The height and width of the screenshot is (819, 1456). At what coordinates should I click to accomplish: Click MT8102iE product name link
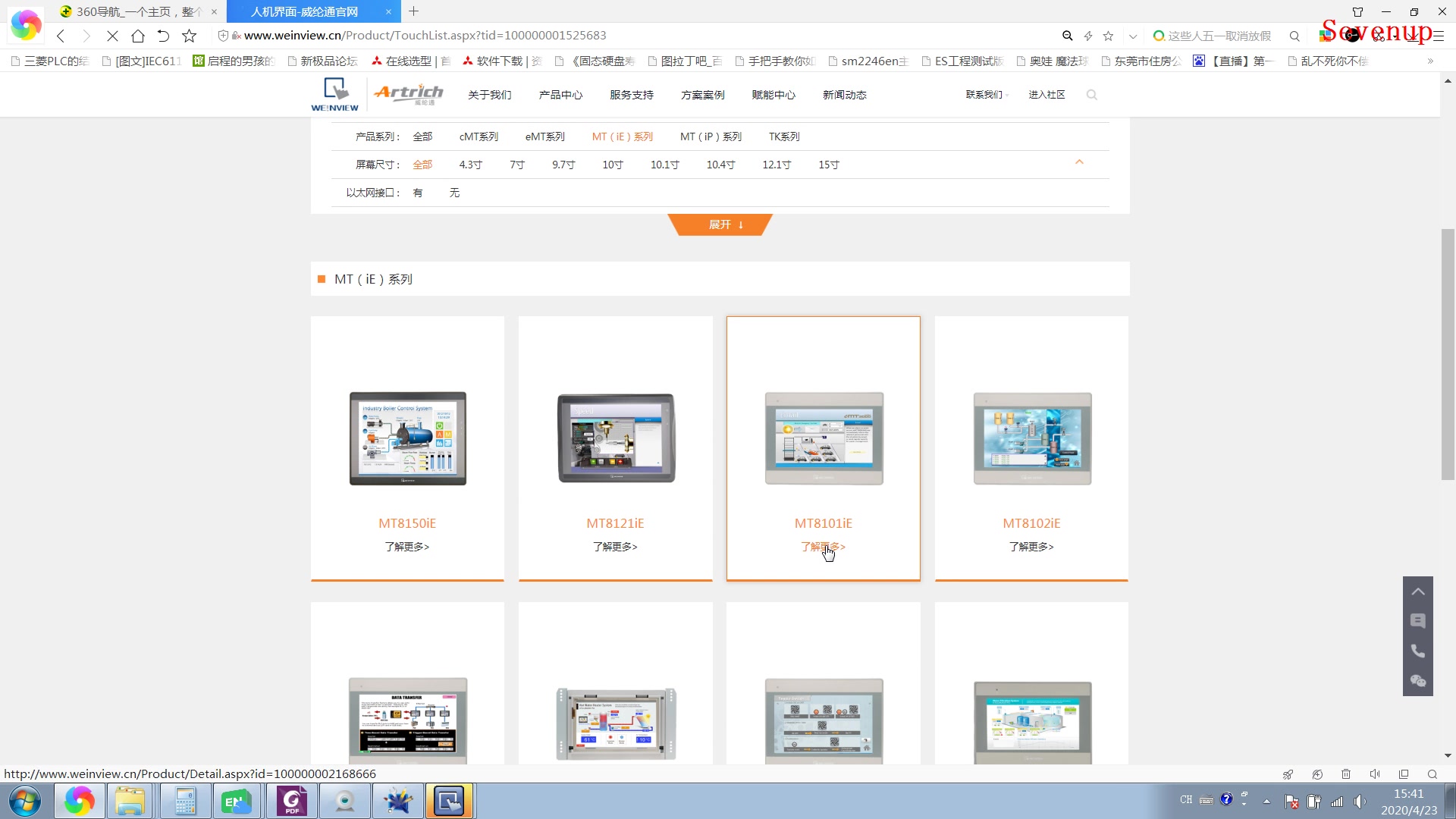point(1031,523)
